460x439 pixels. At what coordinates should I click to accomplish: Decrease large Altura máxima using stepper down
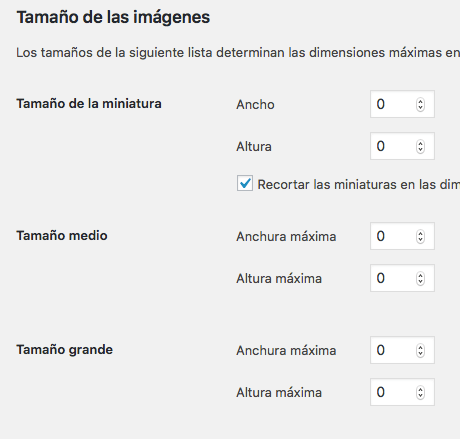[x=421, y=396]
